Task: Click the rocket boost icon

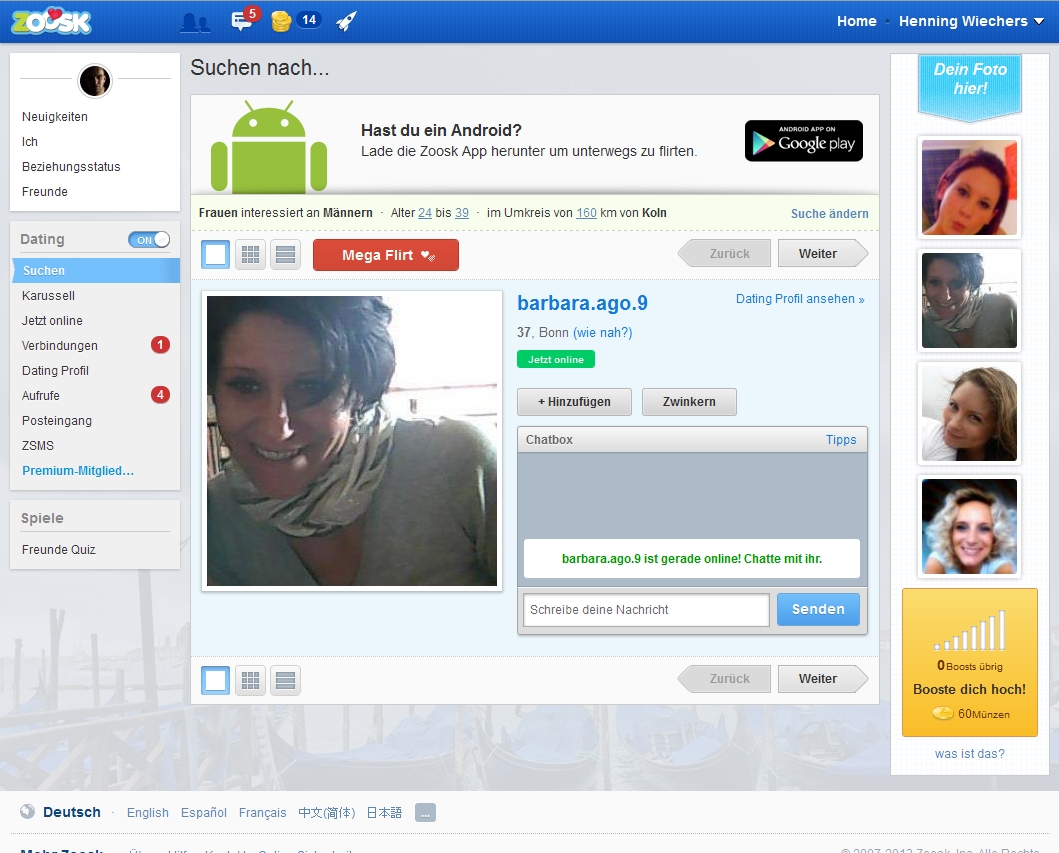Action: [346, 22]
